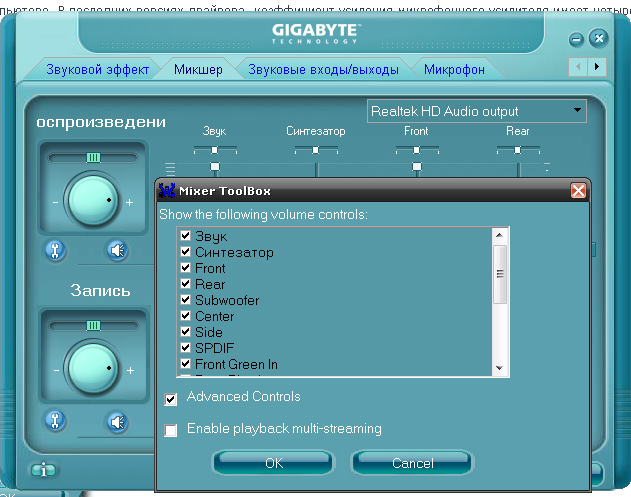631x497 pixels.
Task: Increase recording volume with plus
Action: click(x=130, y=370)
